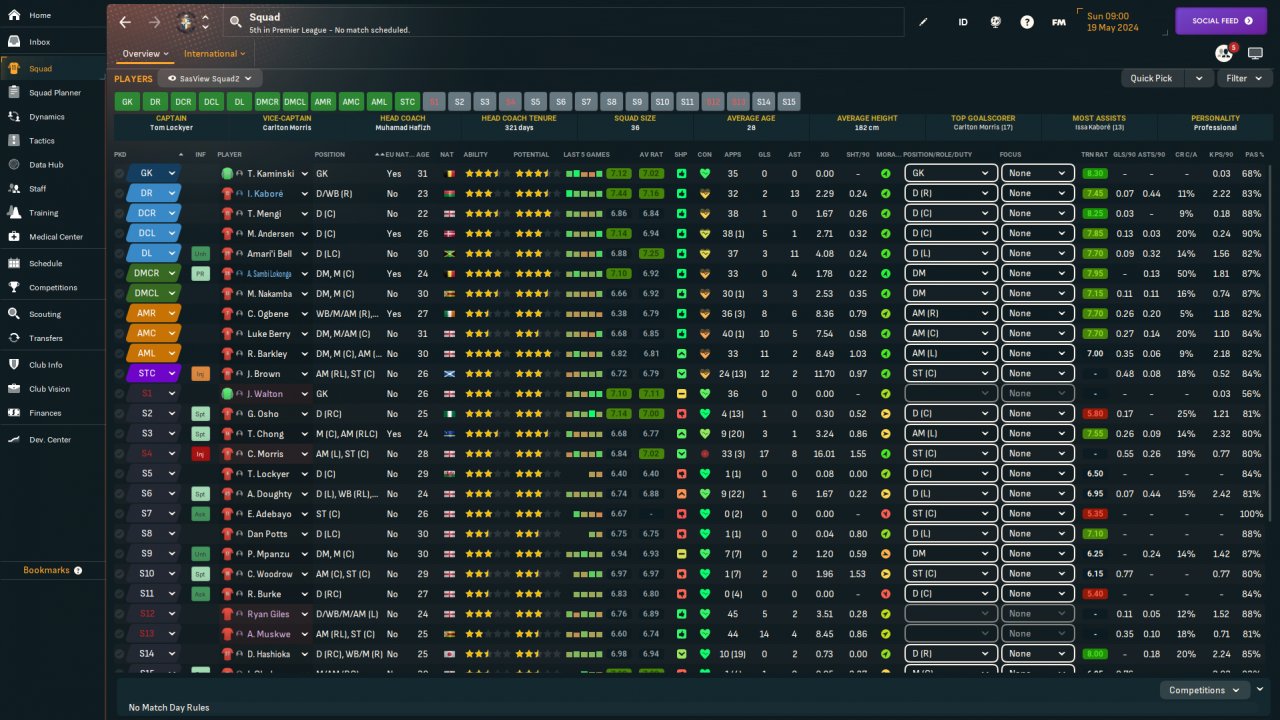1280x720 pixels.
Task: Open the Competitions dropdown at bottom
Action: pos(1204,690)
